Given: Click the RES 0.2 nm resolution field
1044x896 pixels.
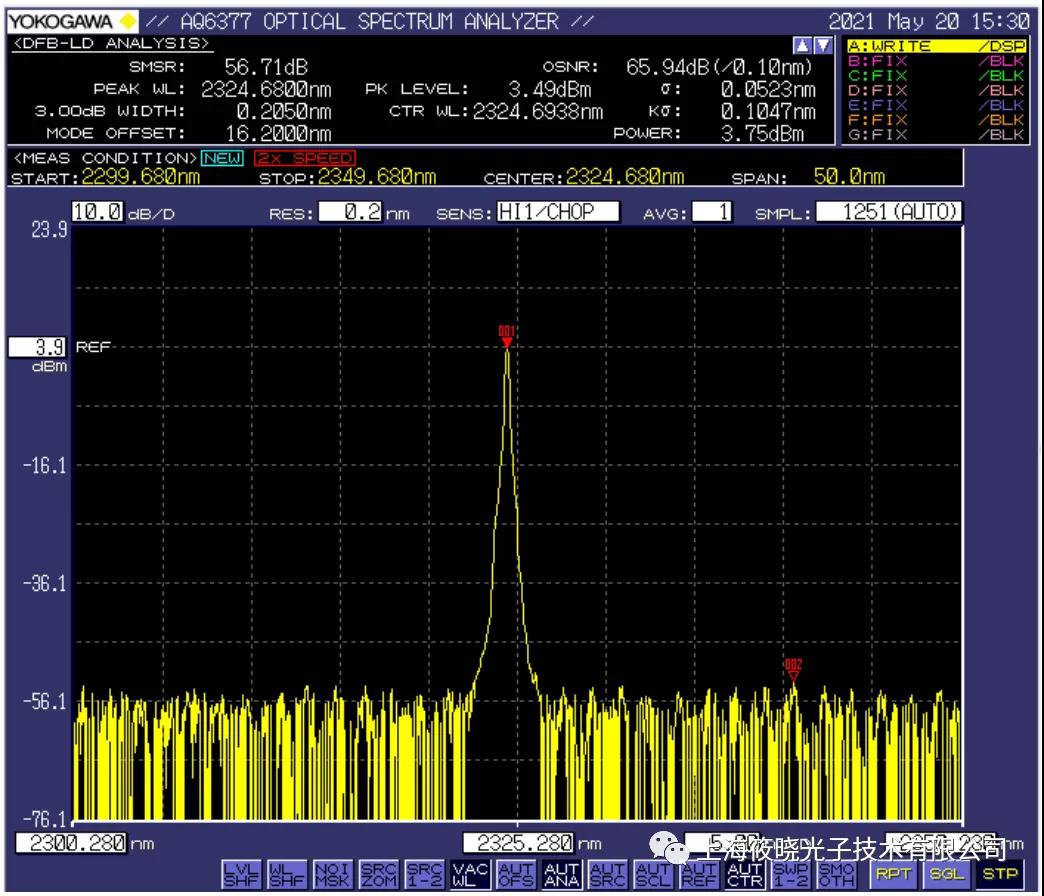Looking at the screenshot, I should [350, 212].
